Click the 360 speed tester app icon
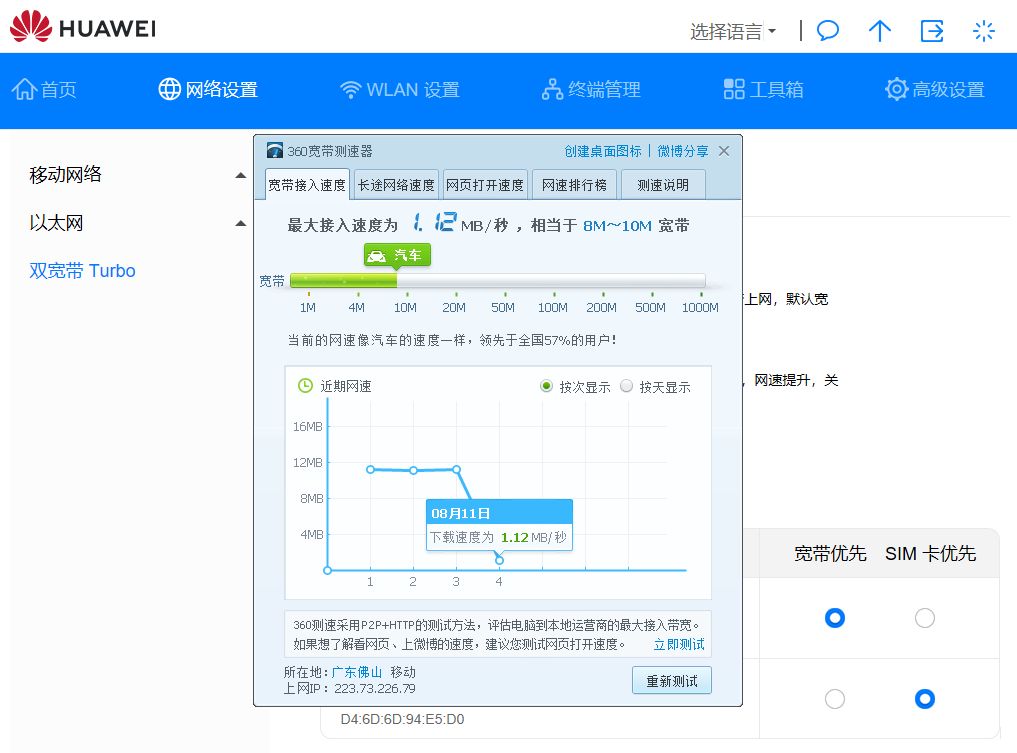This screenshot has height=753, width=1017. pos(274,150)
